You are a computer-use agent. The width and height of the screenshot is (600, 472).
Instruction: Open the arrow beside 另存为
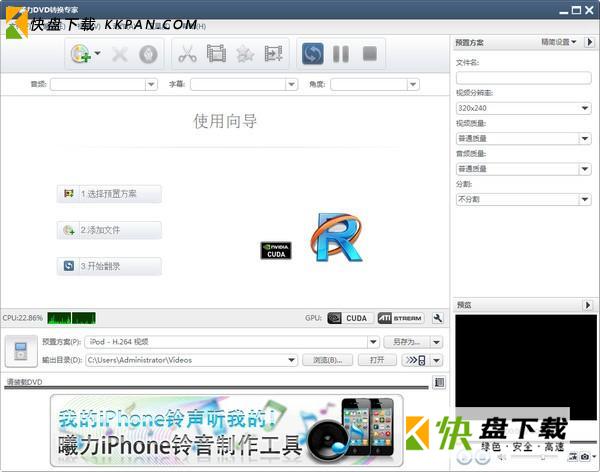(x=437, y=342)
